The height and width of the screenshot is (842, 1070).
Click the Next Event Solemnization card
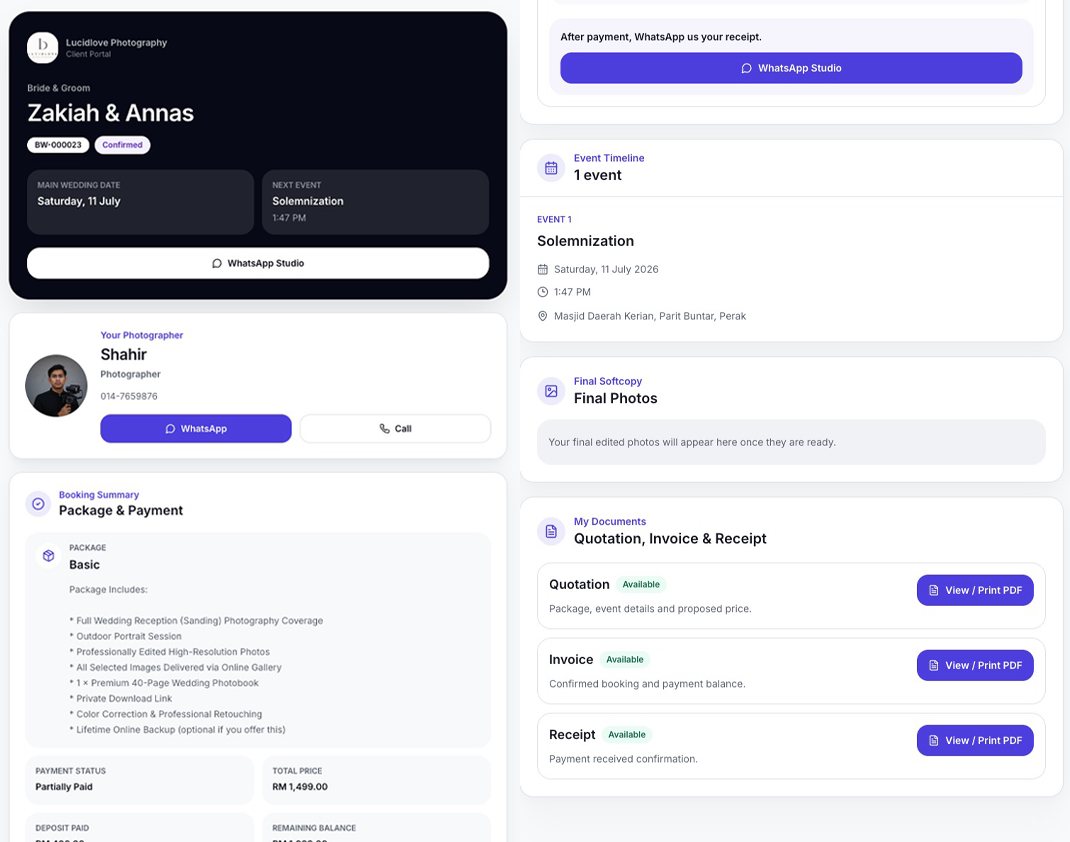pos(375,202)
